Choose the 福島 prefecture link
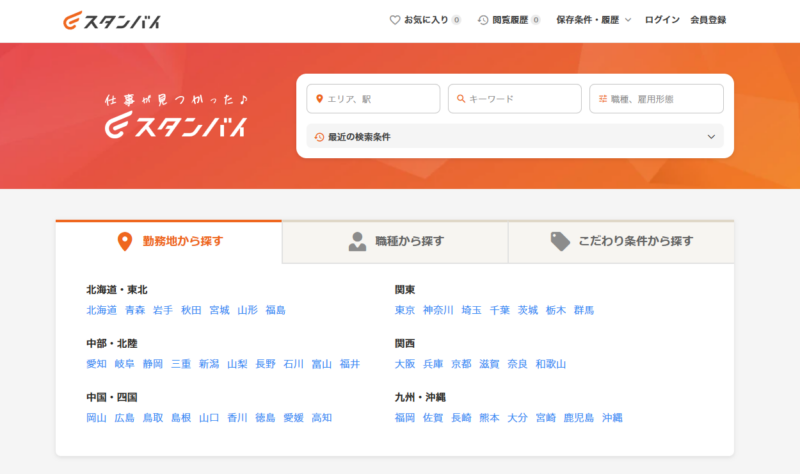This screenshot has width=800, height=474. (276, 310)
